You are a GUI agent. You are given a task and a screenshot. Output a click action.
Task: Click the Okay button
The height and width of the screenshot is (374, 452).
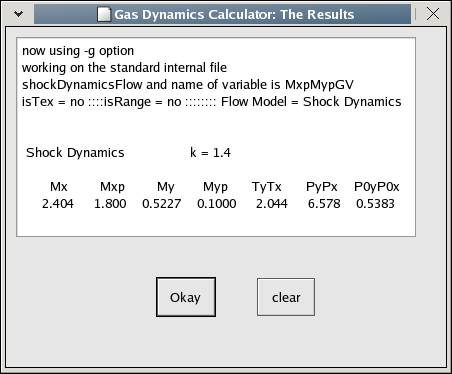pyautogui.click(x=186, y=297)
